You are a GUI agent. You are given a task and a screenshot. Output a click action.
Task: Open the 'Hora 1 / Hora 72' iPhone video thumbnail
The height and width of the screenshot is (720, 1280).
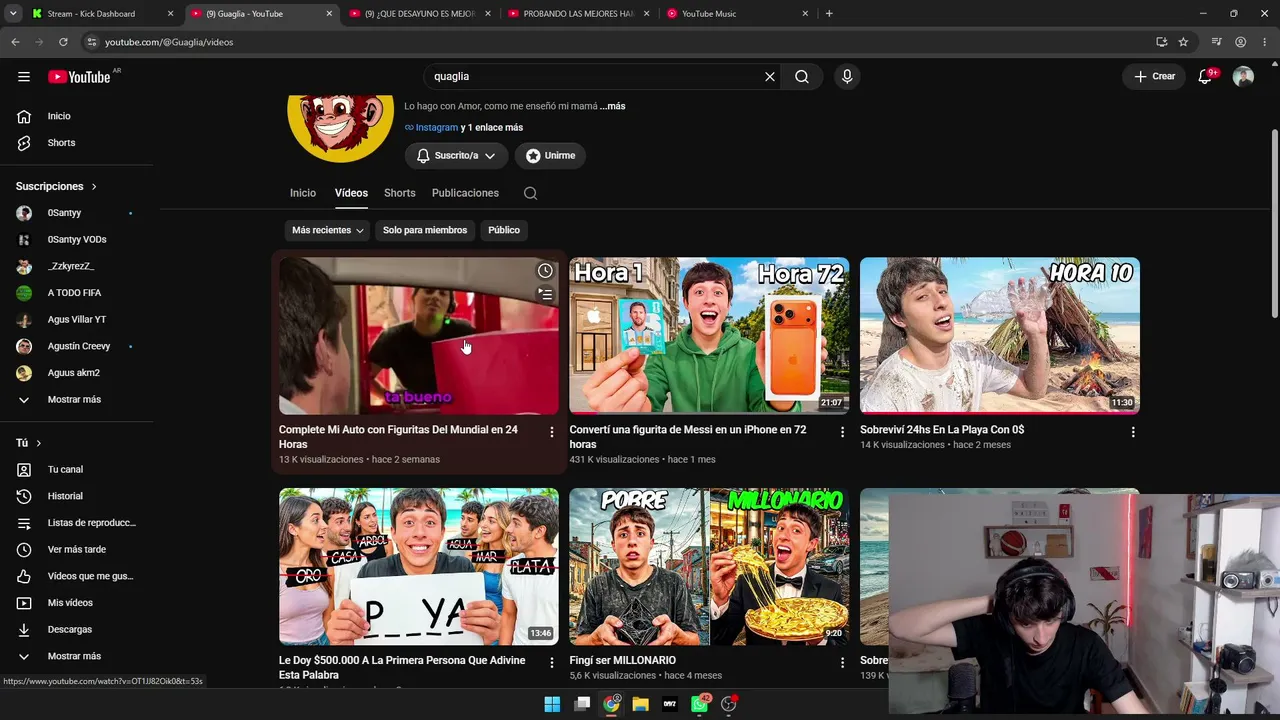point(709,336)
